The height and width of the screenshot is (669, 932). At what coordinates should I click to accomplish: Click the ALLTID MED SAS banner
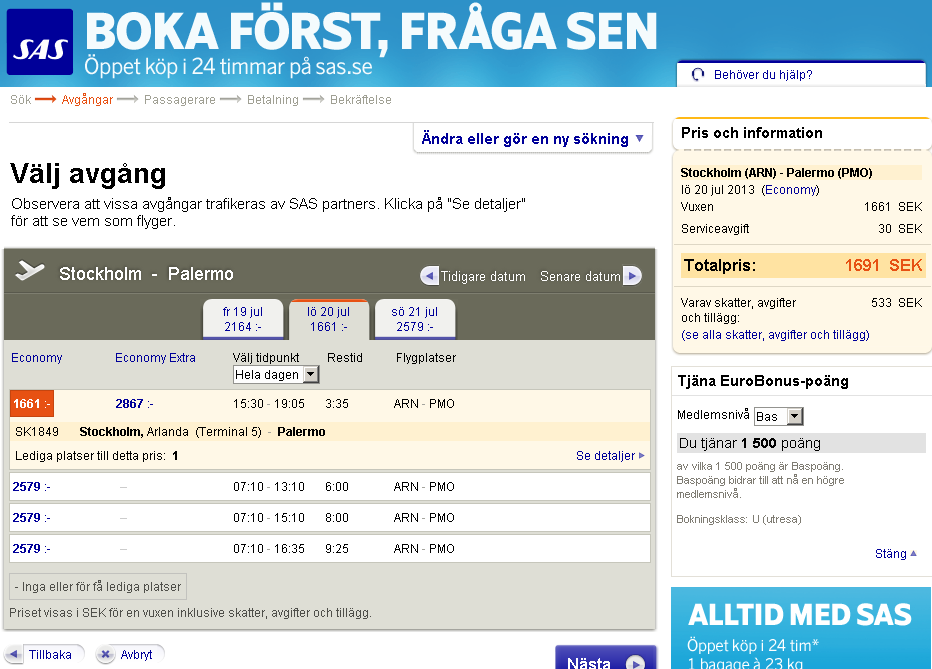[x=800, y=628]
